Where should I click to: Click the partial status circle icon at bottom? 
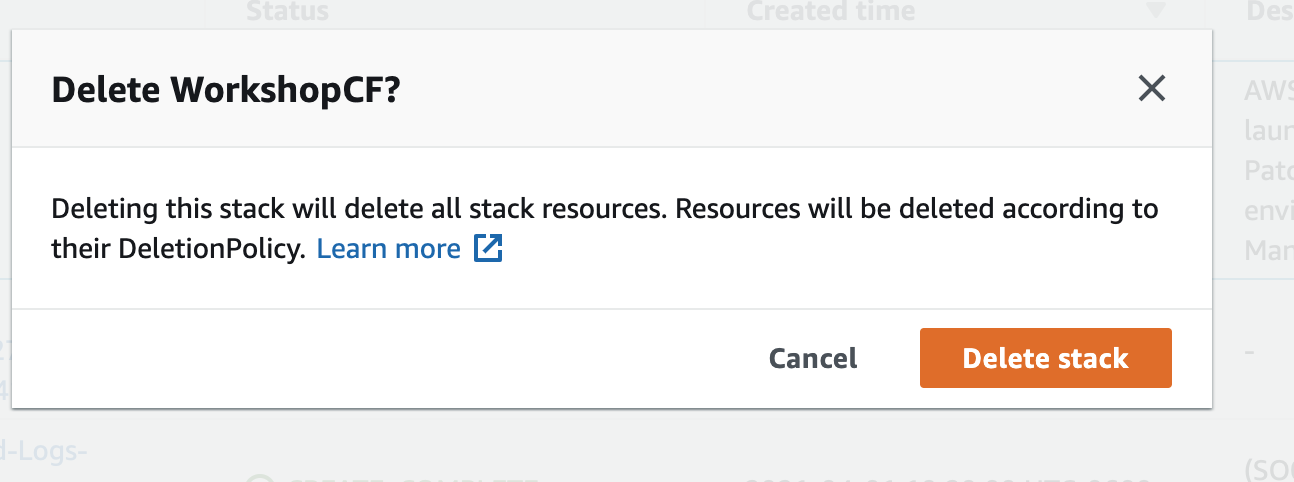coord(260,477)
